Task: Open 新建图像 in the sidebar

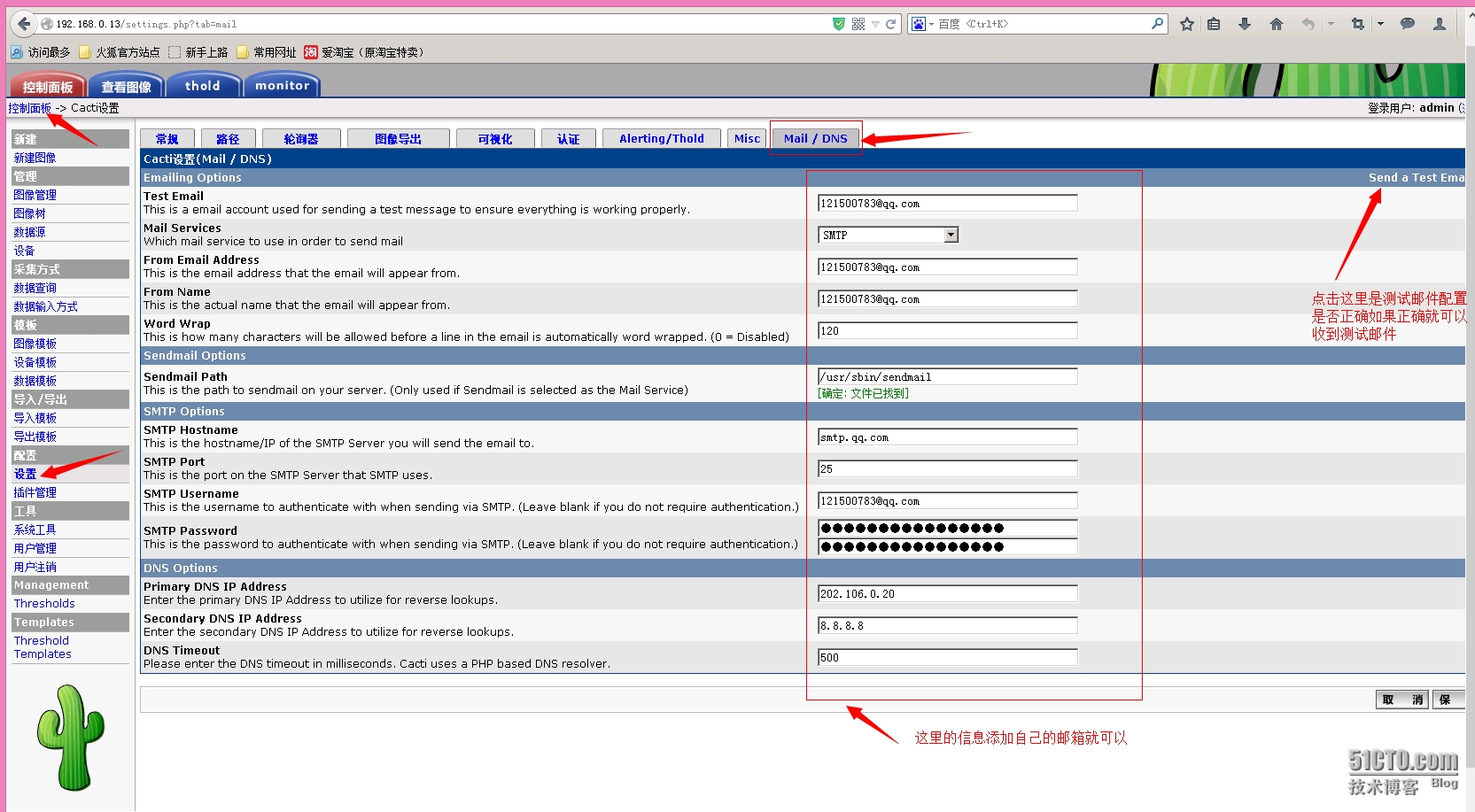Action: pos(35,158)
